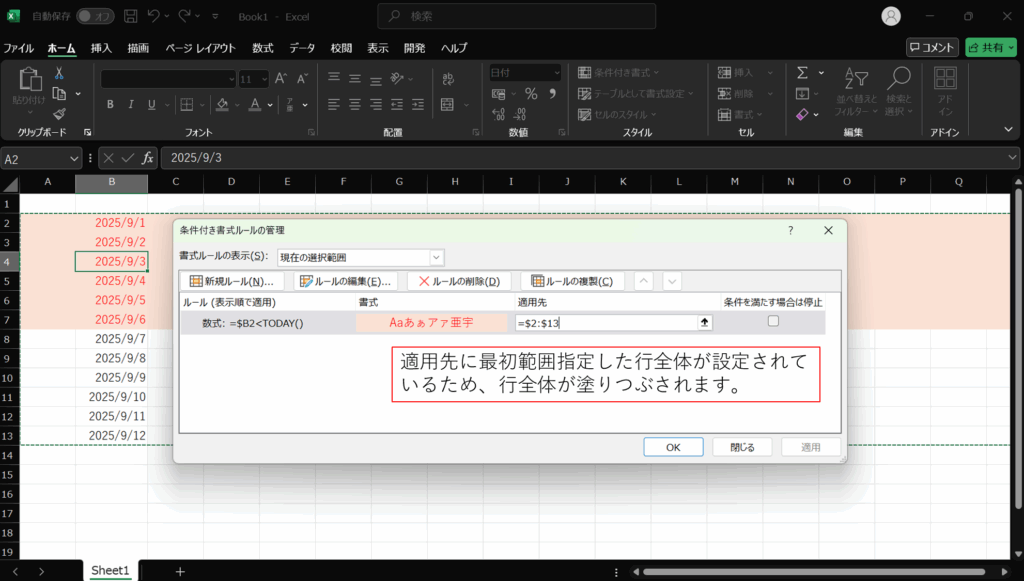This screenshot has width=1024, height=581.
Task: Switch to the 挿入 tab
Action: click(101, 48)
